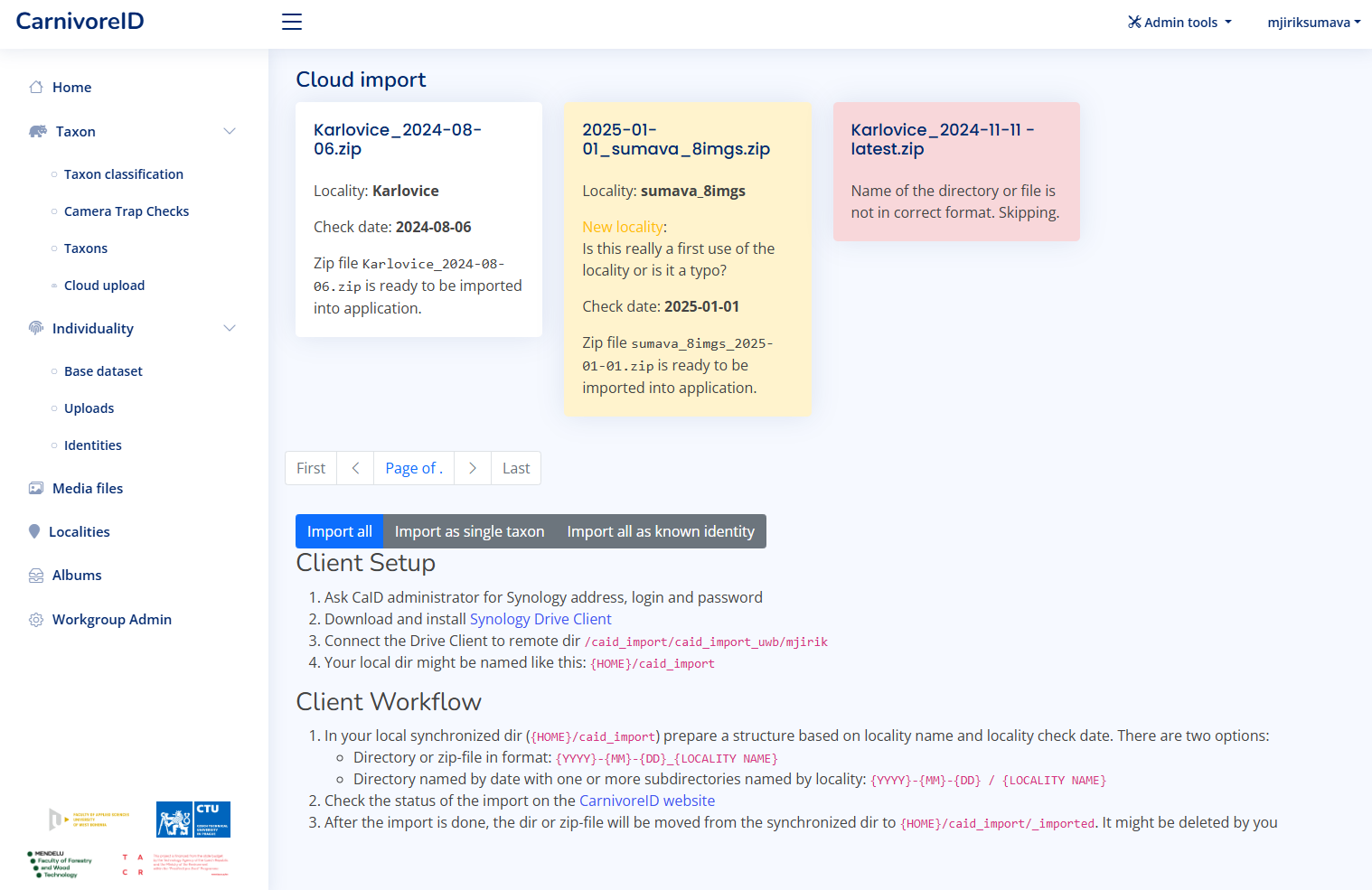Open Camera Trap Checks in sidebar
1372x890 pixels.
127,211
